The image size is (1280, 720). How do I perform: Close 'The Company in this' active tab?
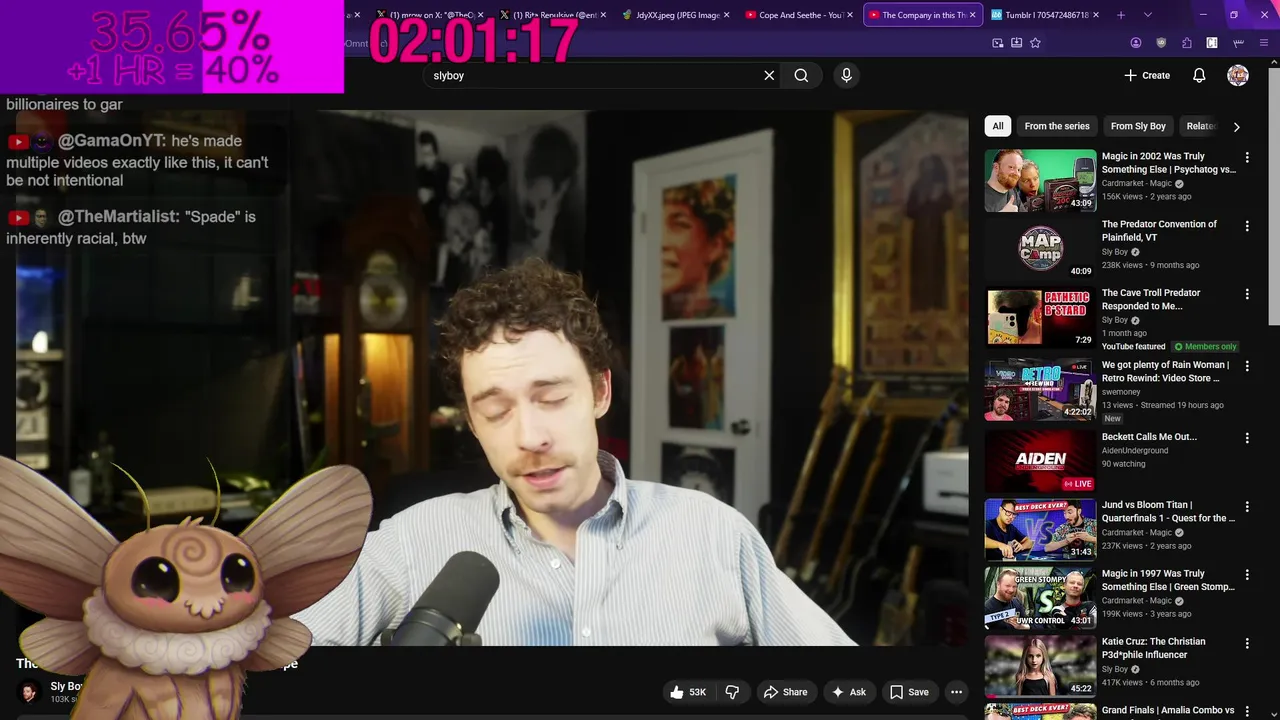[x=972, y=15]
